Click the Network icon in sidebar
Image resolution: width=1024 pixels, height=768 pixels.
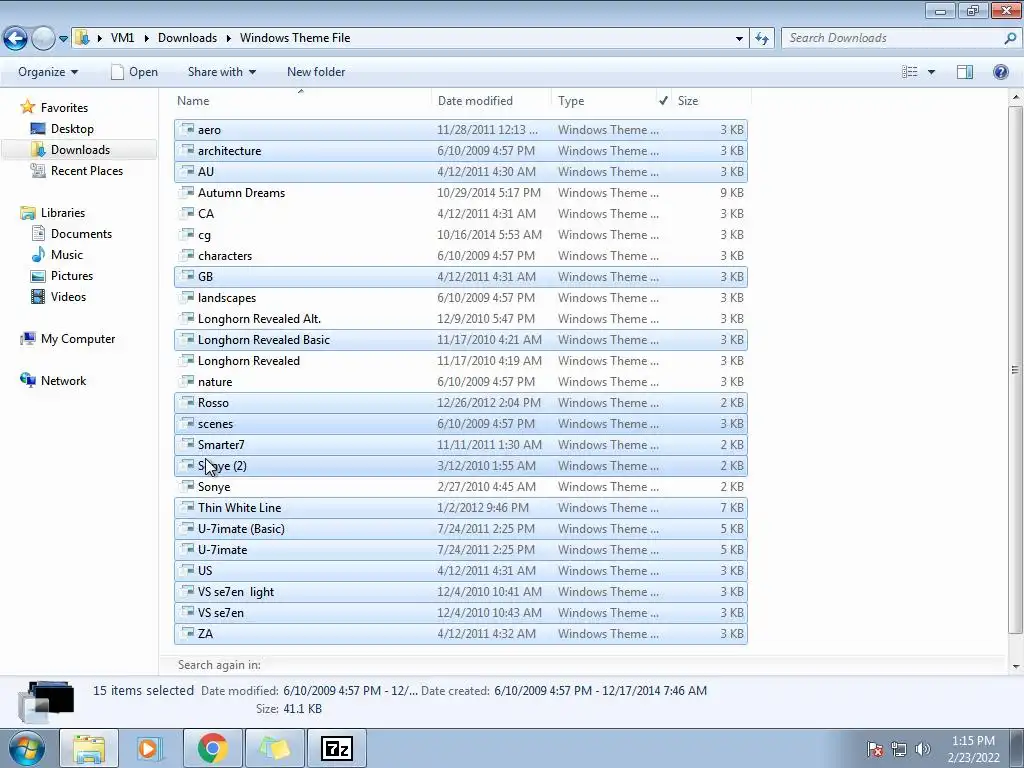[27, 381]
